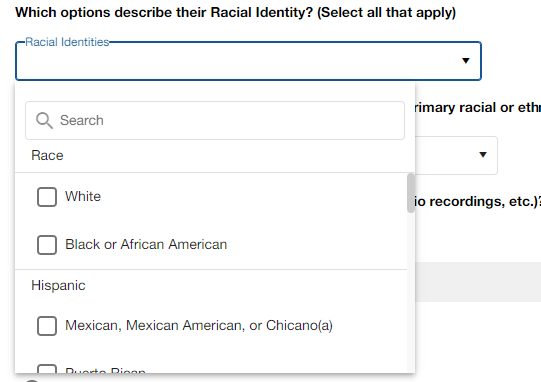Image resolution: width=541 pixels, height=382 pixels.
Task: Click the scrollbar track below the thumb
Action: coord(411,293)
